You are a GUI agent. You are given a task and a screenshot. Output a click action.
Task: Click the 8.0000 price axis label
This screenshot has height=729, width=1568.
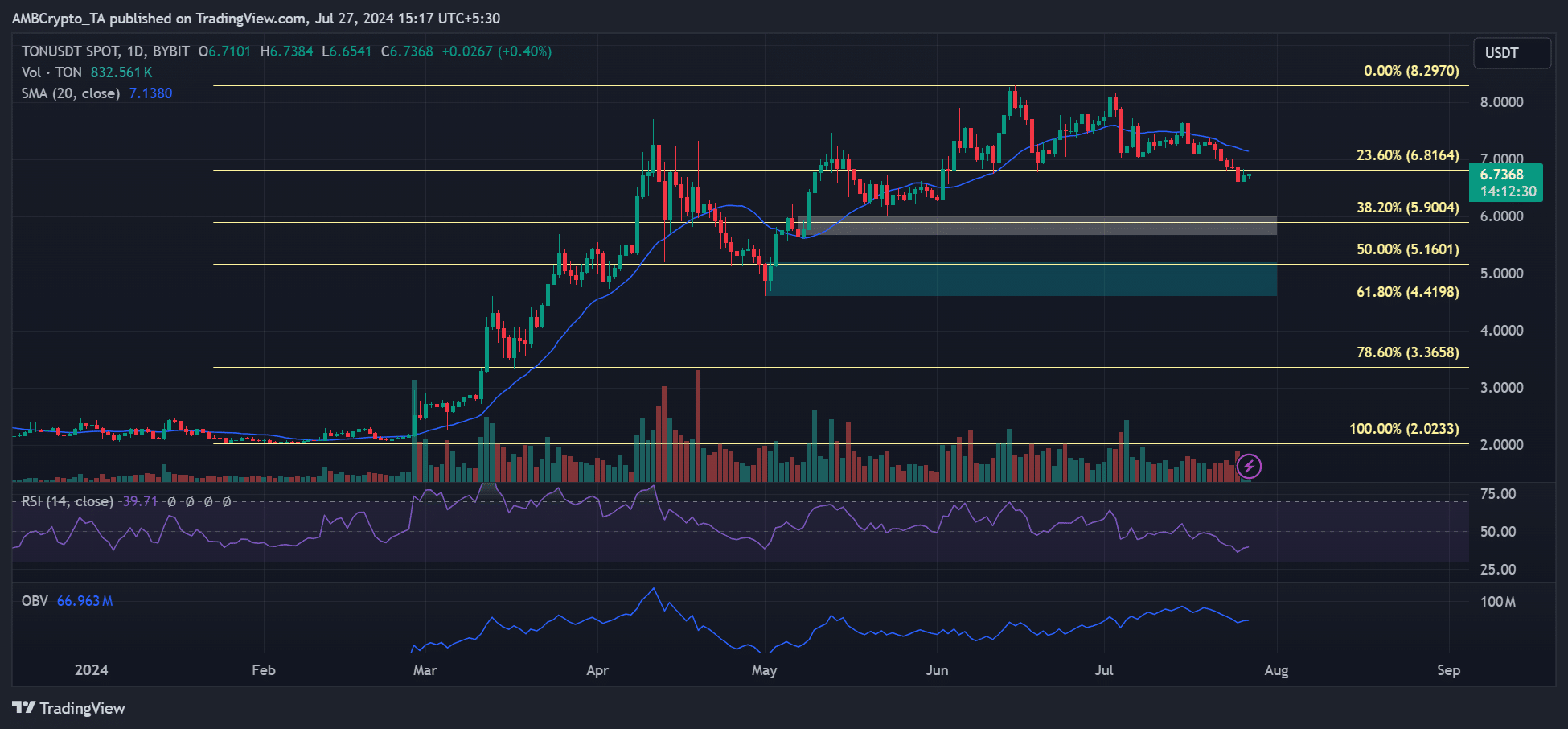tap(1502, 102)
